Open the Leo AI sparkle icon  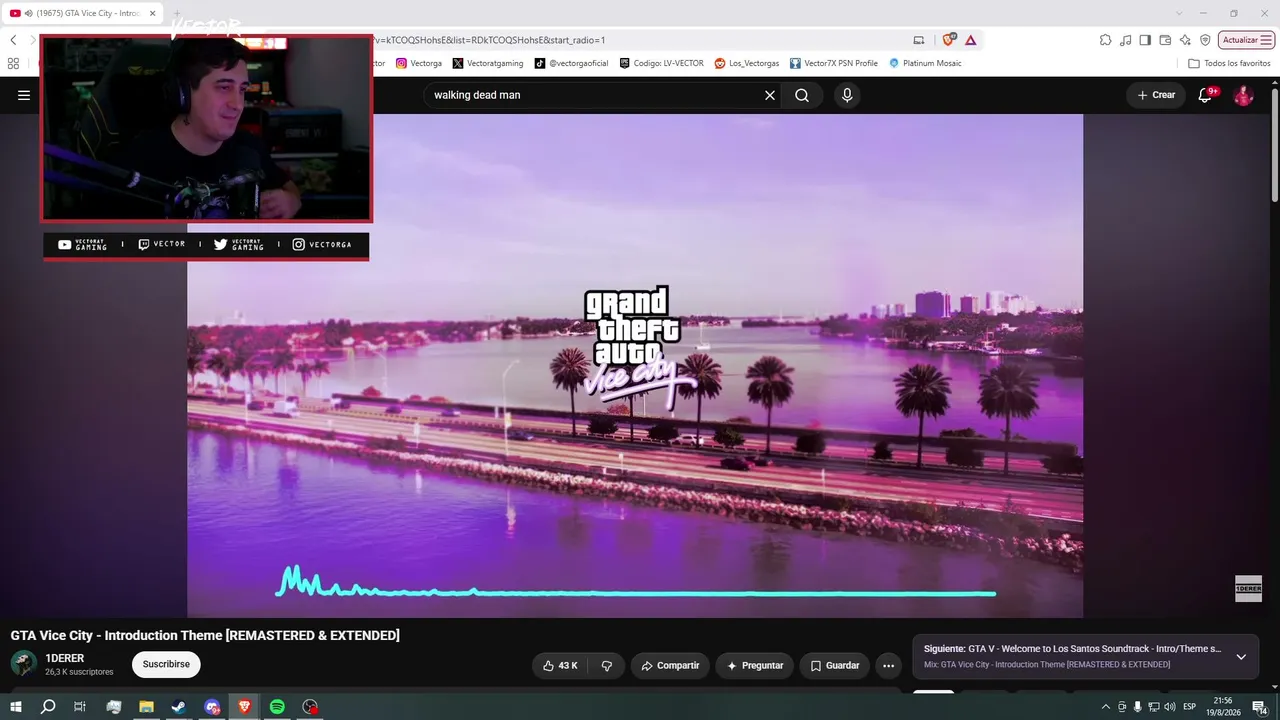point(1185,40)
